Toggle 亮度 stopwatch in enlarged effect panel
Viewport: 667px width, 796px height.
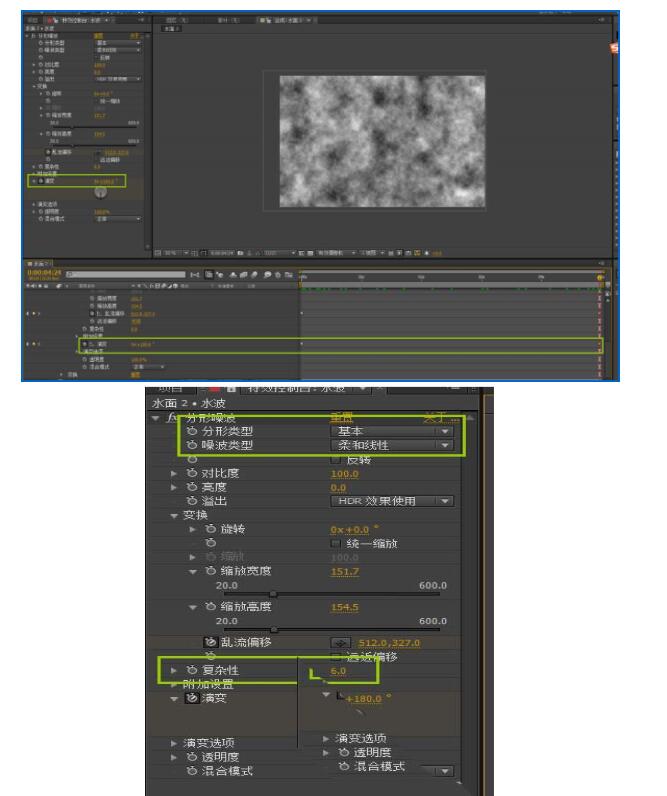tap(191, 487)
